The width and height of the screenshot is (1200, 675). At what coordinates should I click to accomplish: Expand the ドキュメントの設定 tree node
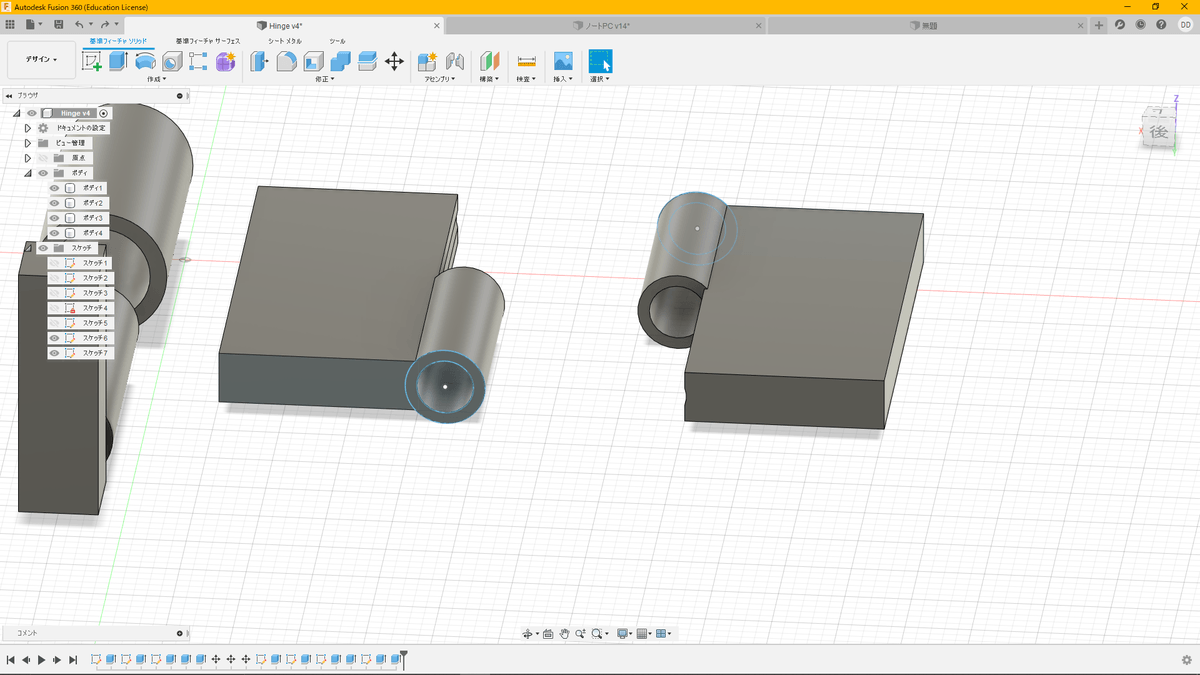click(28, 128)
